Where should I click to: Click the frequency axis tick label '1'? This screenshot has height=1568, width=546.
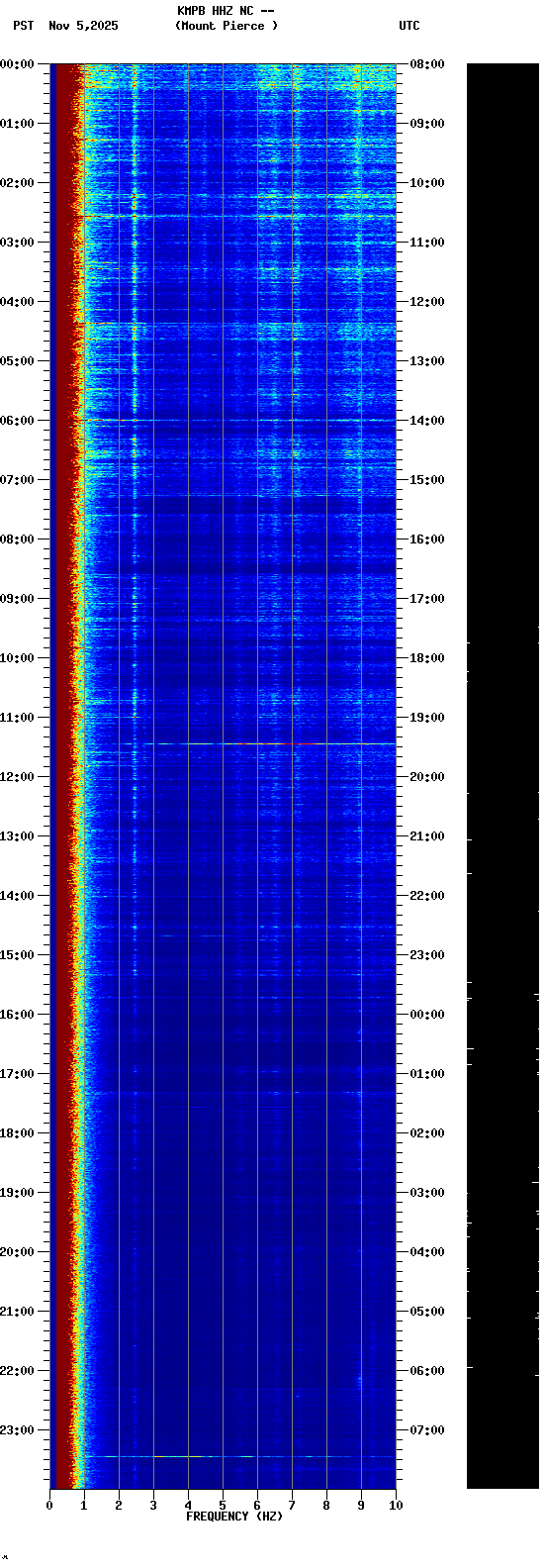point(84,1506)
